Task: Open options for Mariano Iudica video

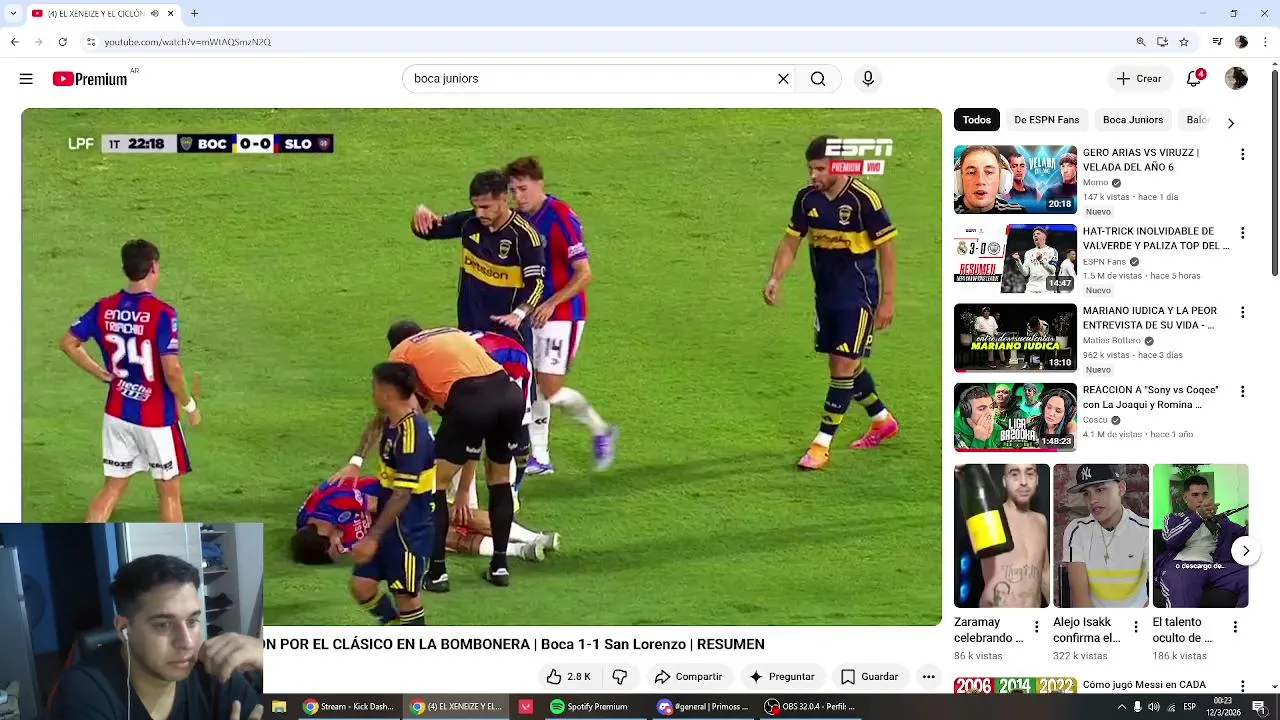Action: pos(1242,312)
